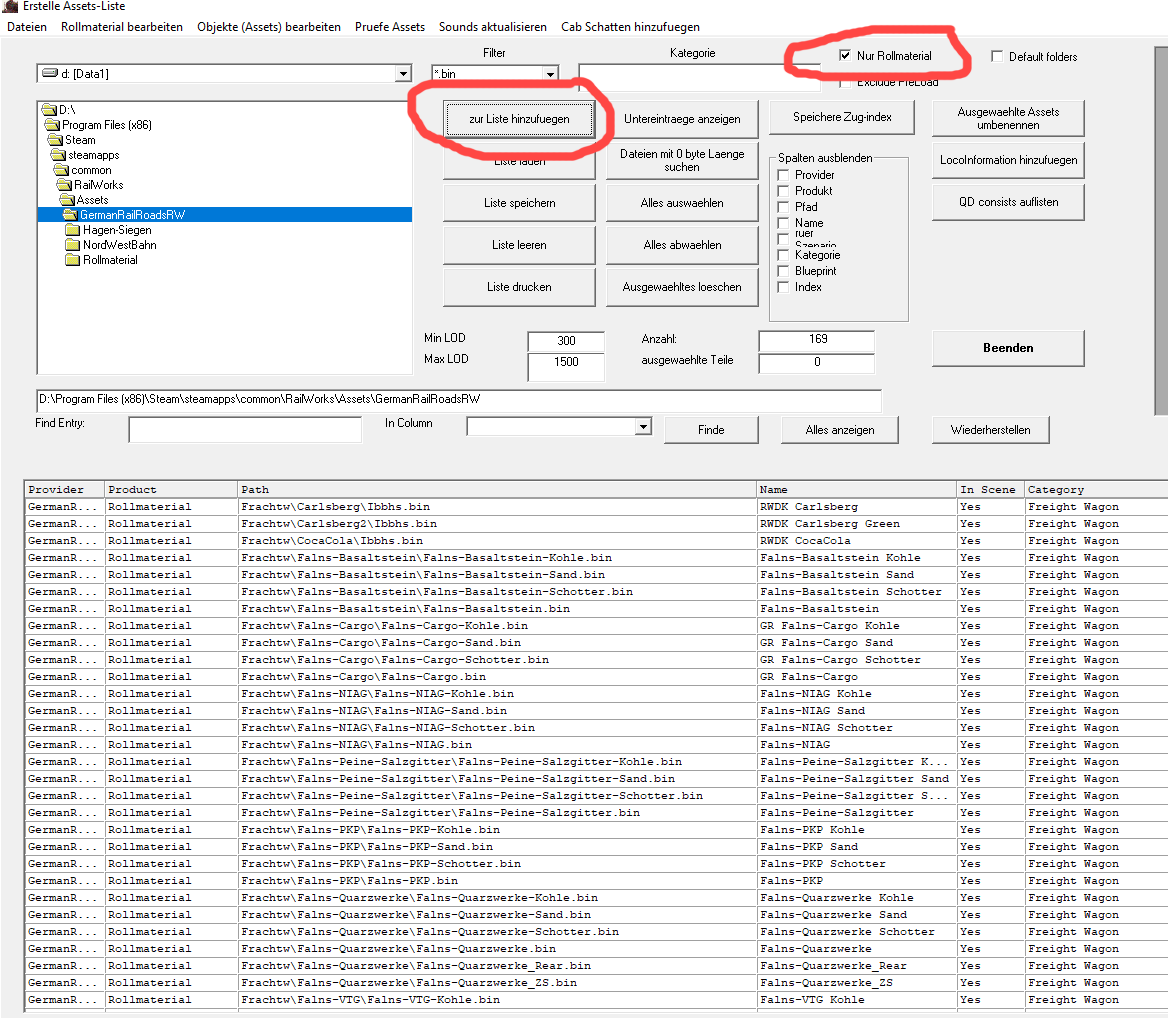Screen dimensions: 1168x1021
Task: Uncheck the Nur Rollmaterial checkbox
Action: tap(845, 57)
